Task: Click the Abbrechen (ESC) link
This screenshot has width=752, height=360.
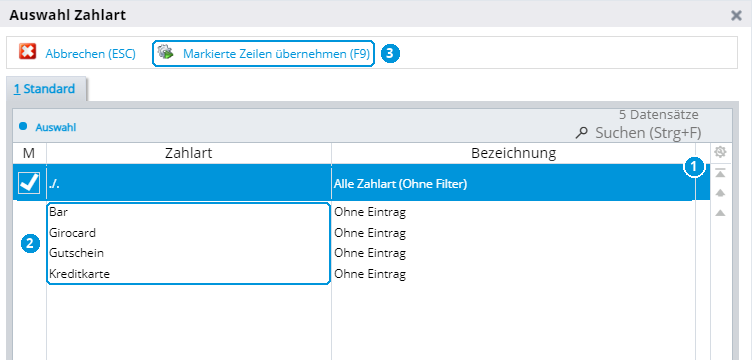Action: pyautogui.click(x=90, y=54)
